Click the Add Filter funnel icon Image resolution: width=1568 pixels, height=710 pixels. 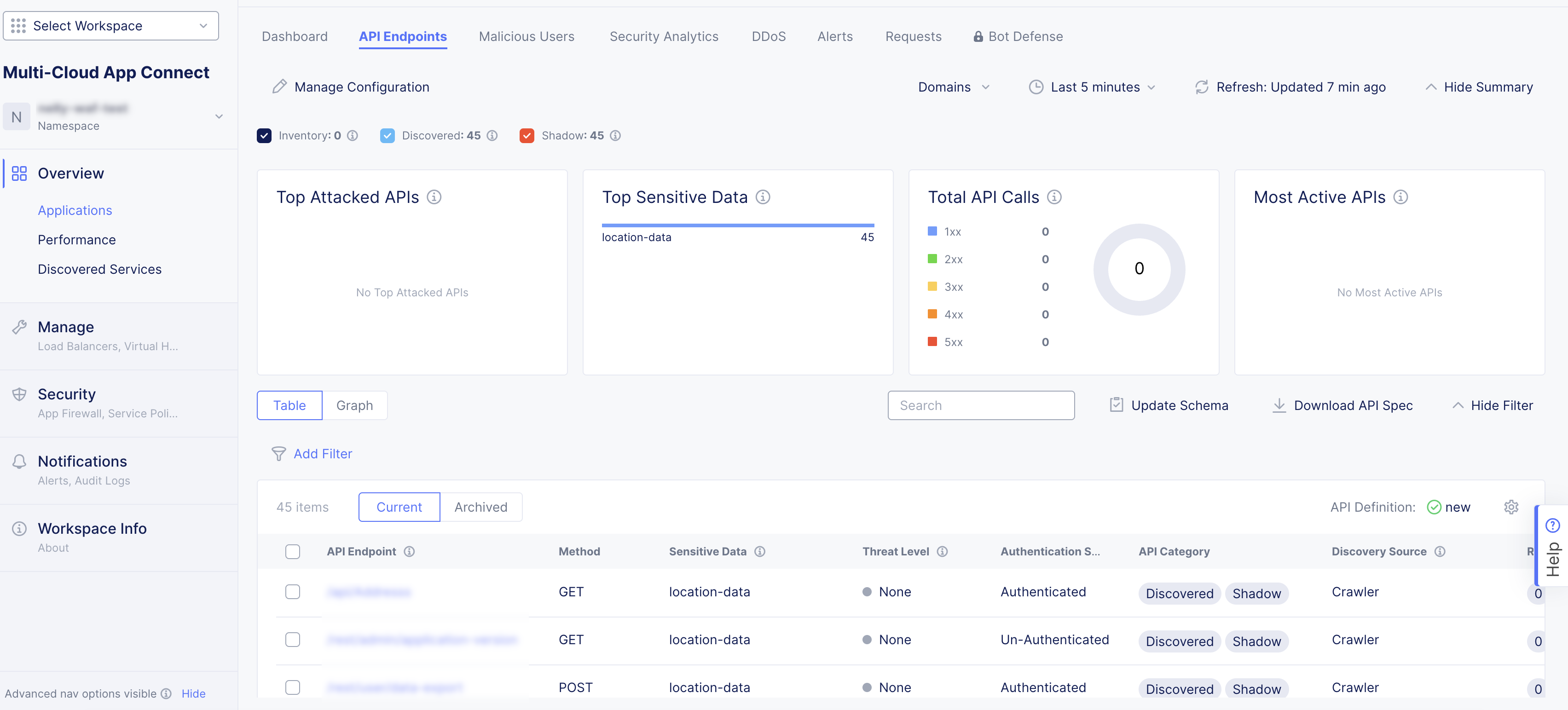point(278,454)
